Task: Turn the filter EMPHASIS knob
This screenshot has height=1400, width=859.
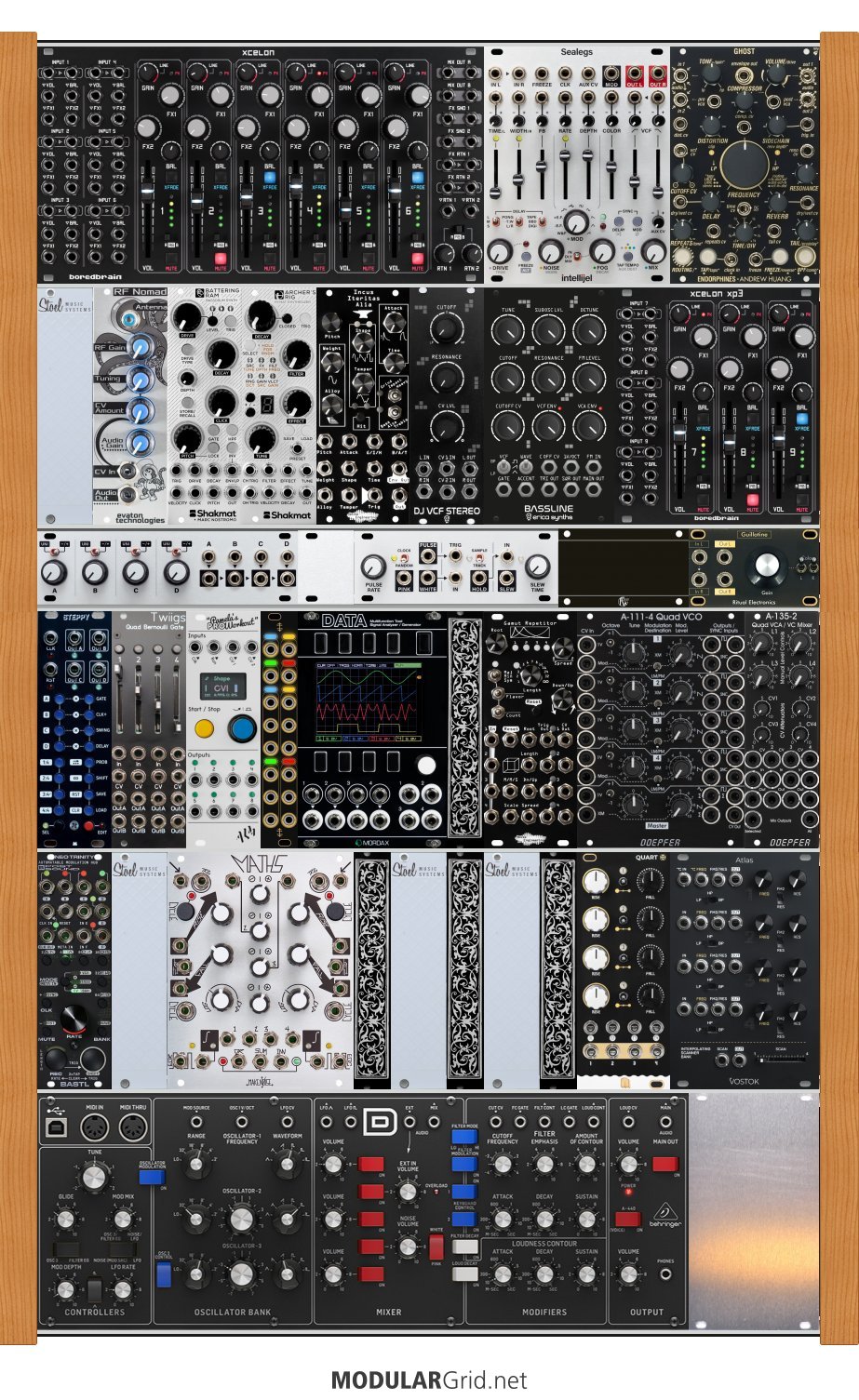Action: pos(544,1165)
